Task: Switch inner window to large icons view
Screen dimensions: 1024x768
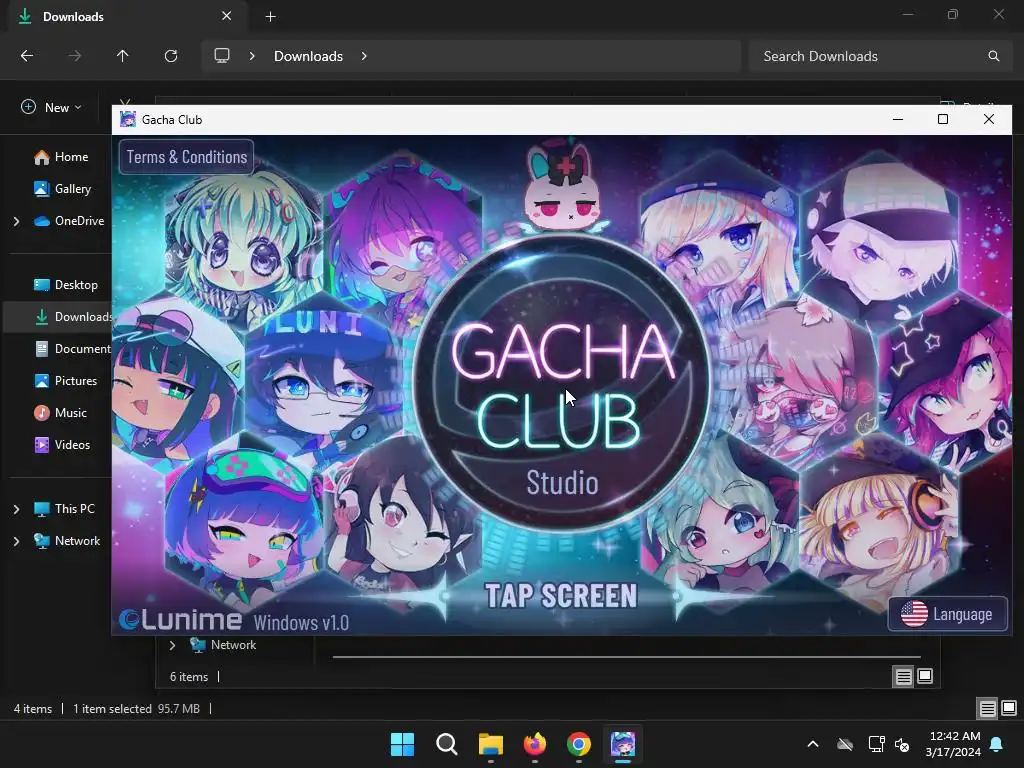Action: coord(925,676)
